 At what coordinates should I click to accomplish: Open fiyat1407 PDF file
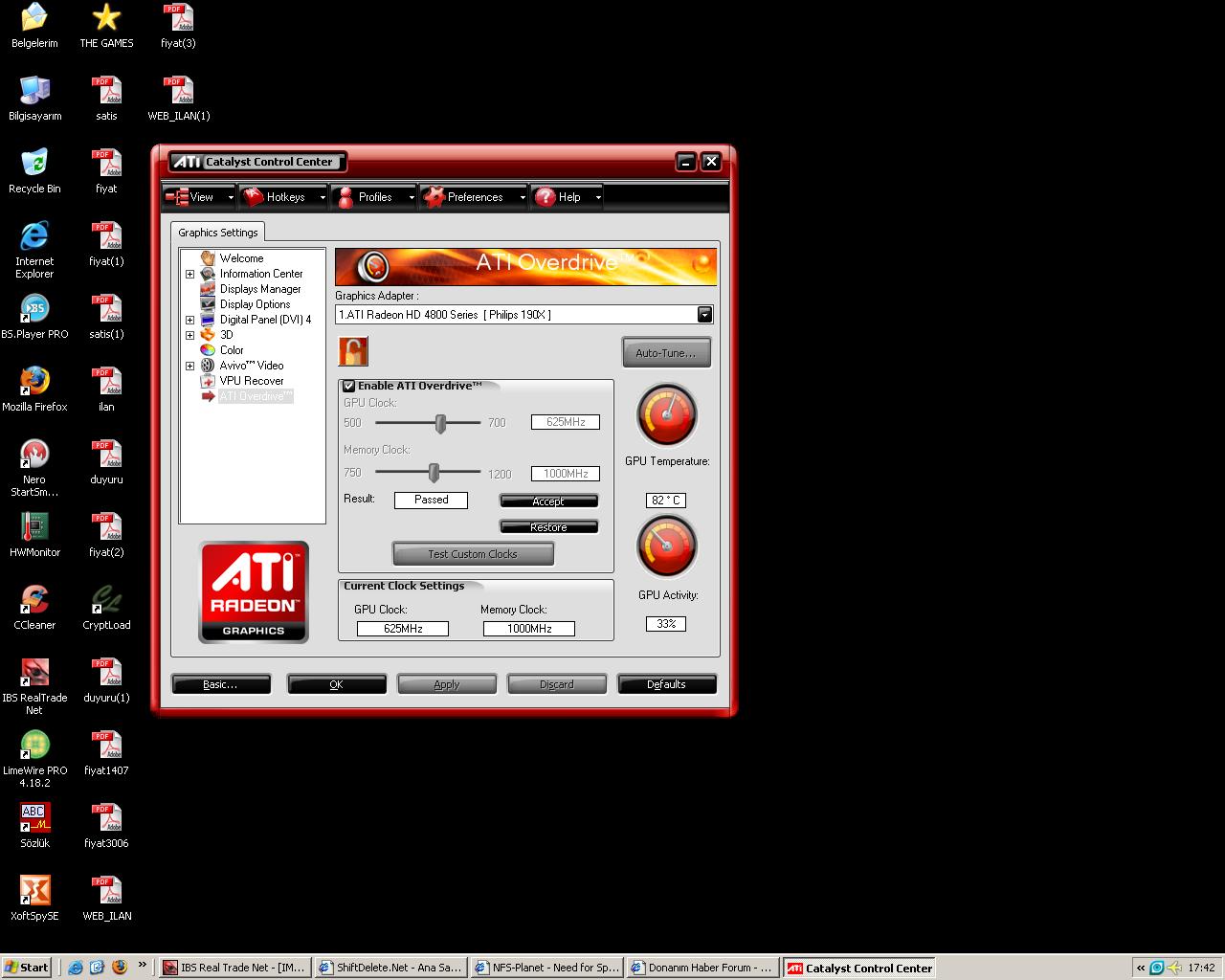106,753
